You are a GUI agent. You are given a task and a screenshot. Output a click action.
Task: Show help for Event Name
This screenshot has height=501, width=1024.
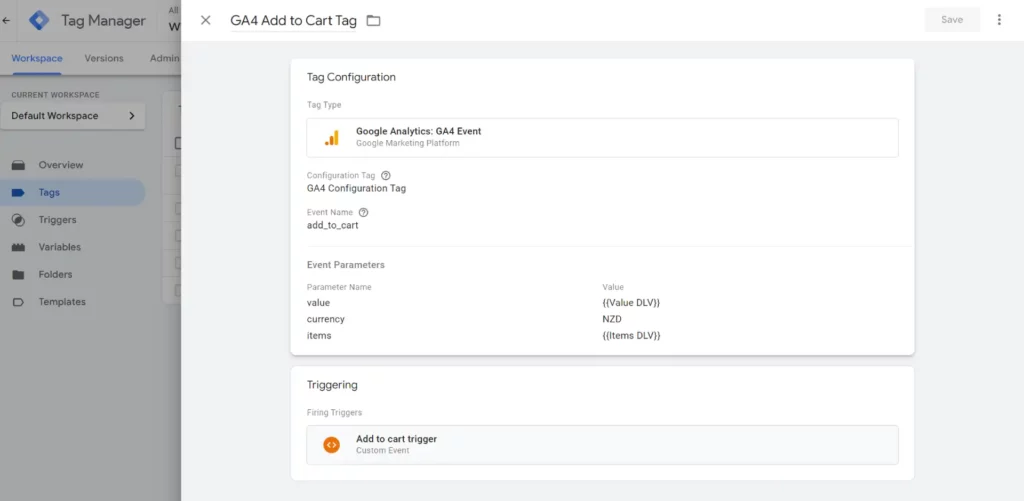coord(364,212)
